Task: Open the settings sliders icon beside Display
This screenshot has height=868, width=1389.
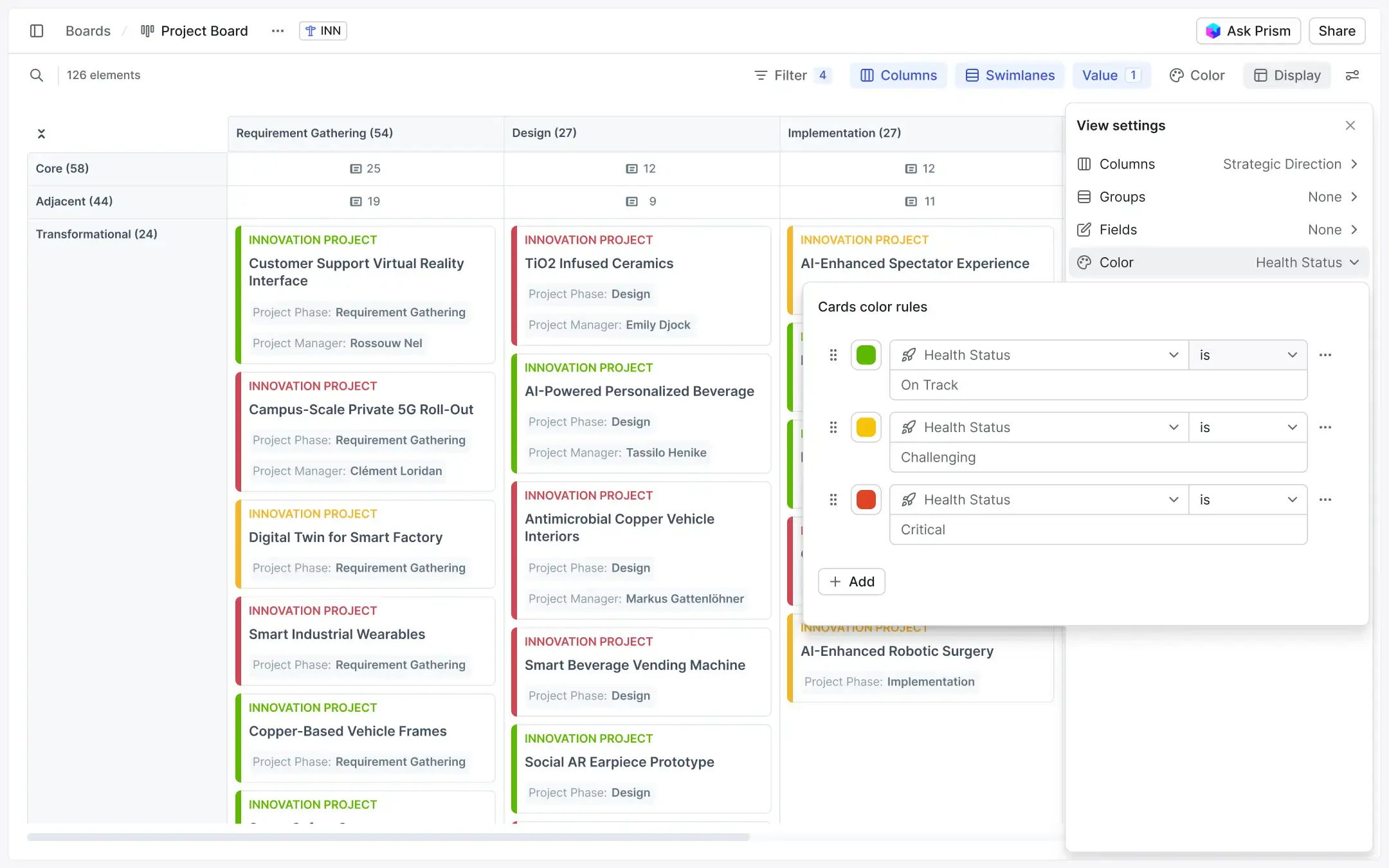Action: click(1352, 75)
